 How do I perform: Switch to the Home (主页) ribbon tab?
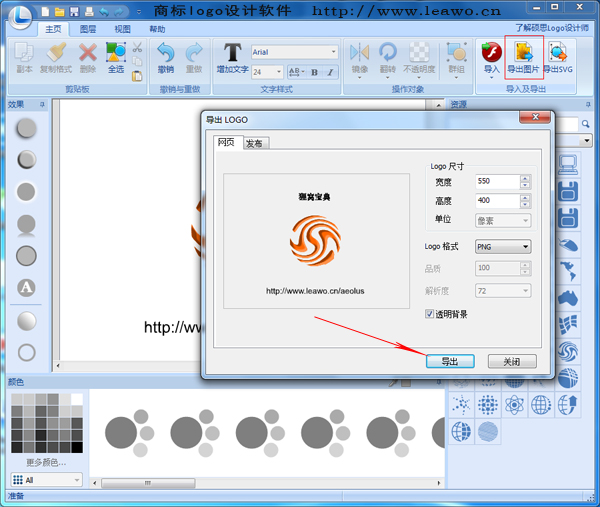pos(53,29)
